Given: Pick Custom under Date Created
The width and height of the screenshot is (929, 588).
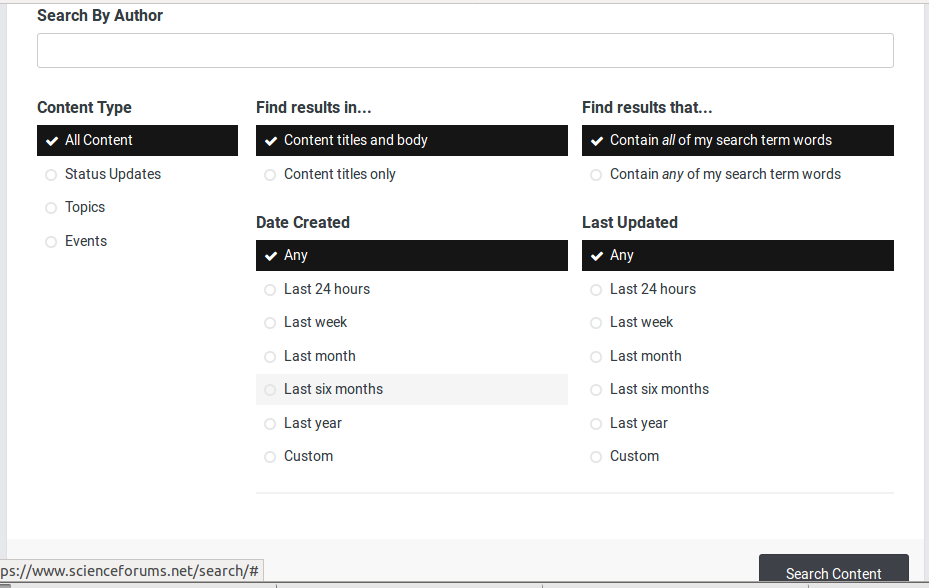Looking at the screenshot, I should (308, 456).
